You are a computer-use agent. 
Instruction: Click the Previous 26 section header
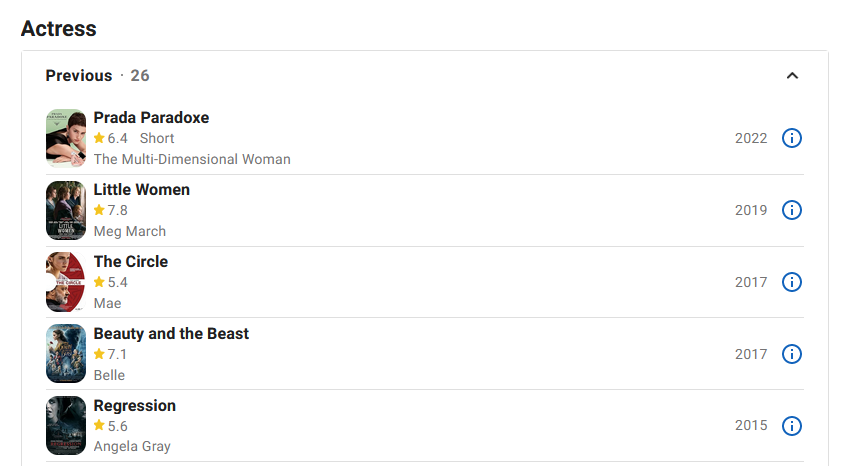pos(97,76)
